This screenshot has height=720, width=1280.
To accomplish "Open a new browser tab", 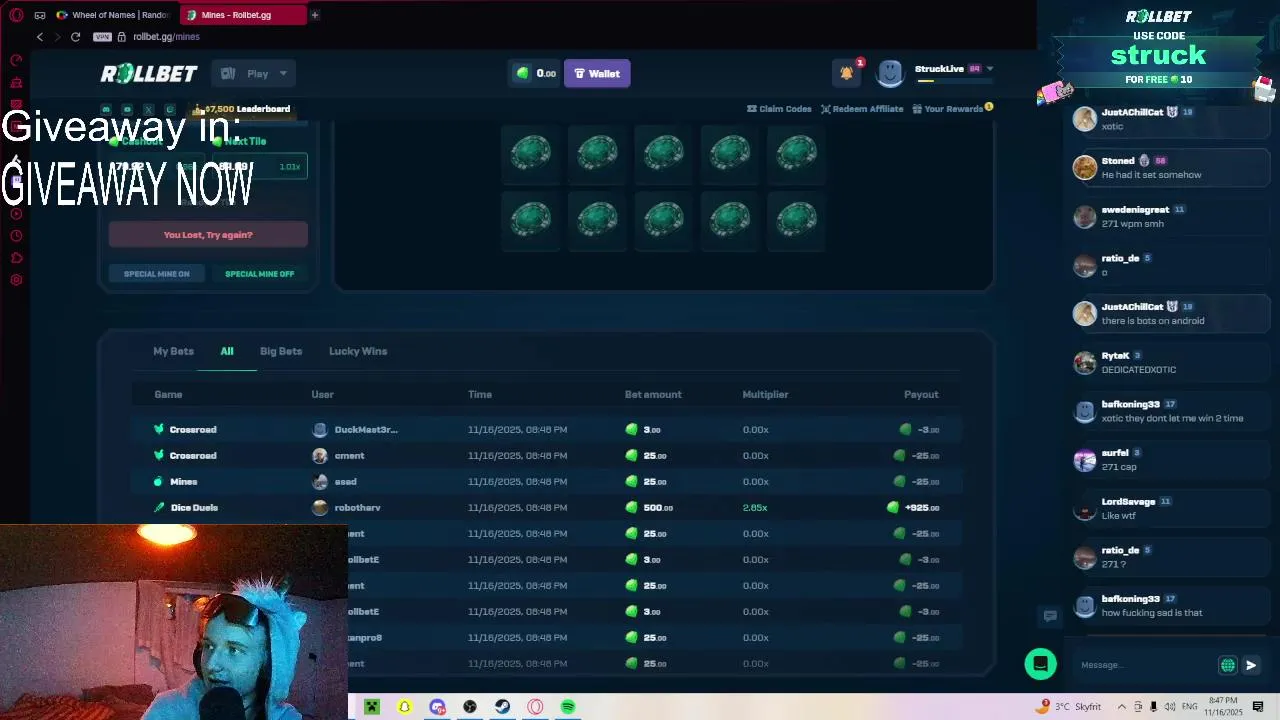I will coord(314,15).
